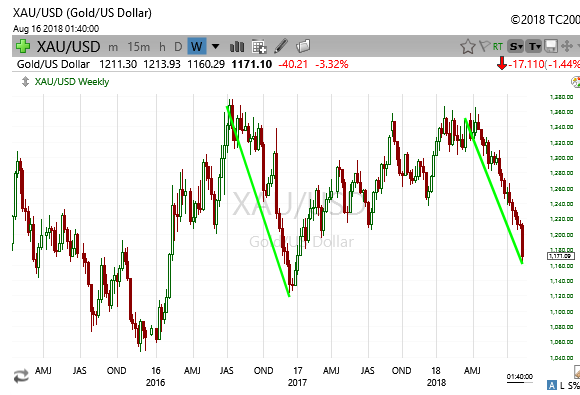This screenshot has height=395, width=580.
Task: Click the four-arrow move icon
Action: point(567,46)
